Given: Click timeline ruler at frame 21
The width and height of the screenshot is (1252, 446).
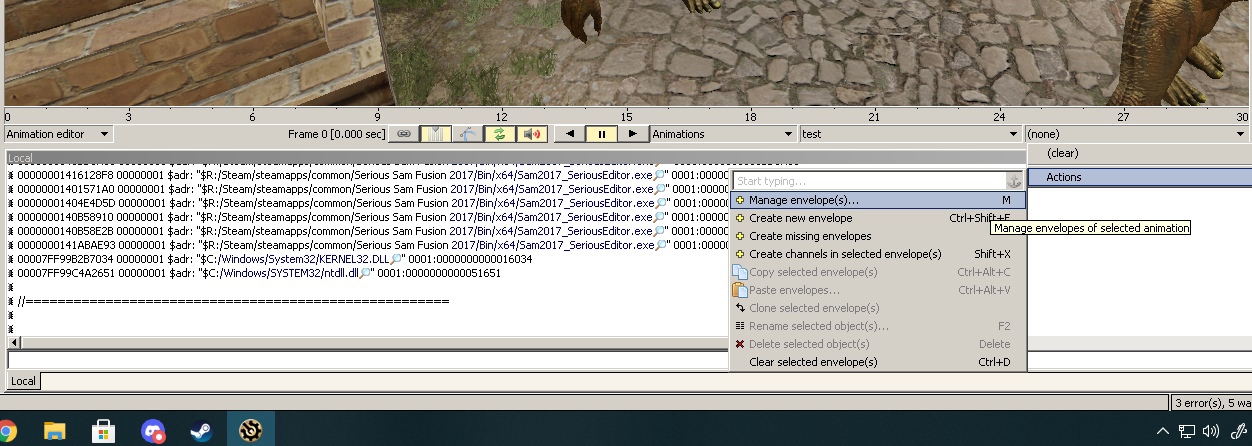Looking at the screenshot, I should click(x=873, y=116).
